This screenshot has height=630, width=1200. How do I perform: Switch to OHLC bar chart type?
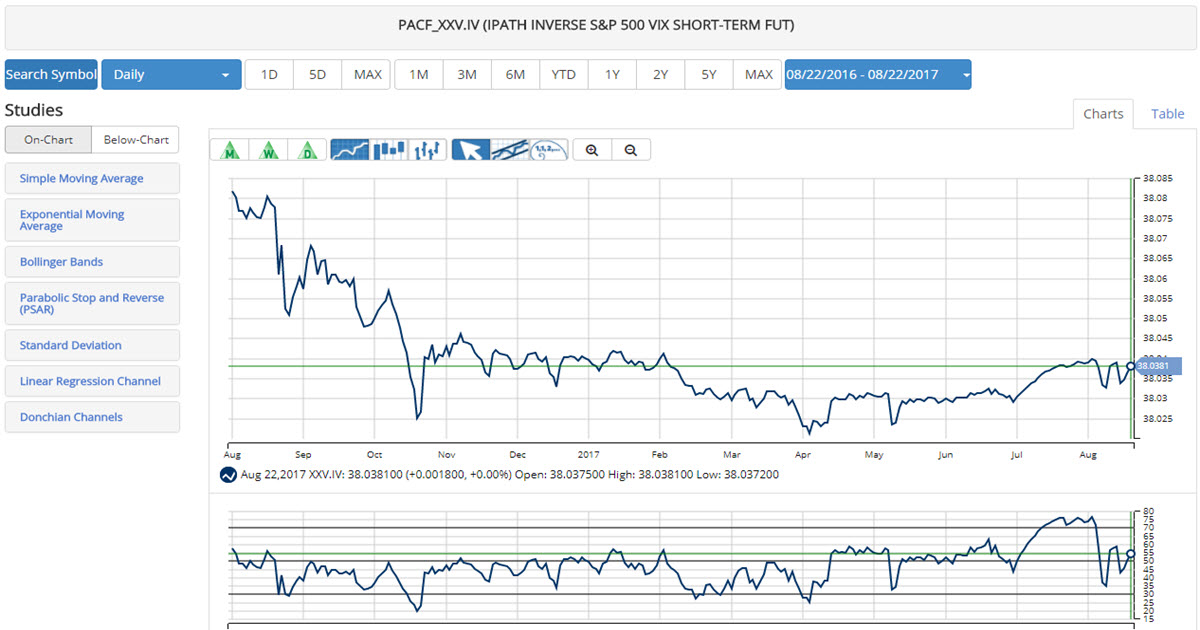tap(428, 150)
